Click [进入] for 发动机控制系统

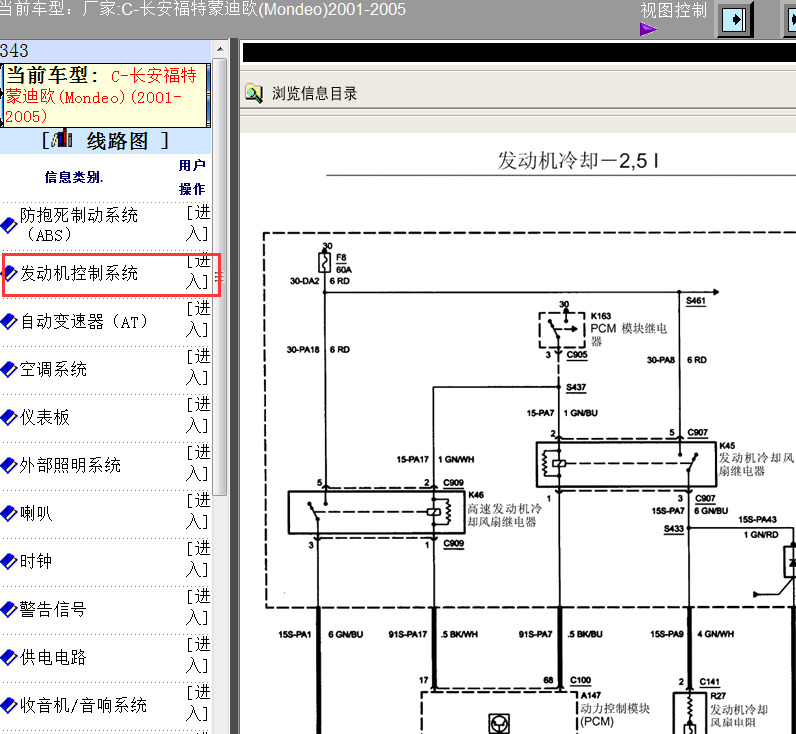[198, 272]
